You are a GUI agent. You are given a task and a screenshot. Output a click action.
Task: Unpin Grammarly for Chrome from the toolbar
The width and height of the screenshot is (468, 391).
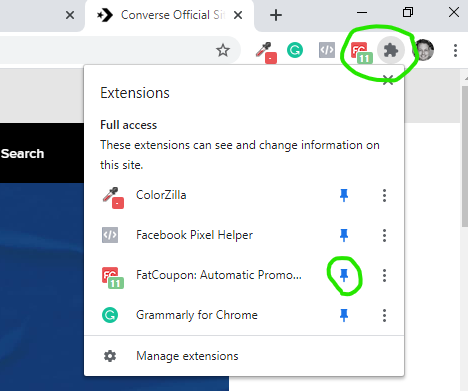coord(344,315)
